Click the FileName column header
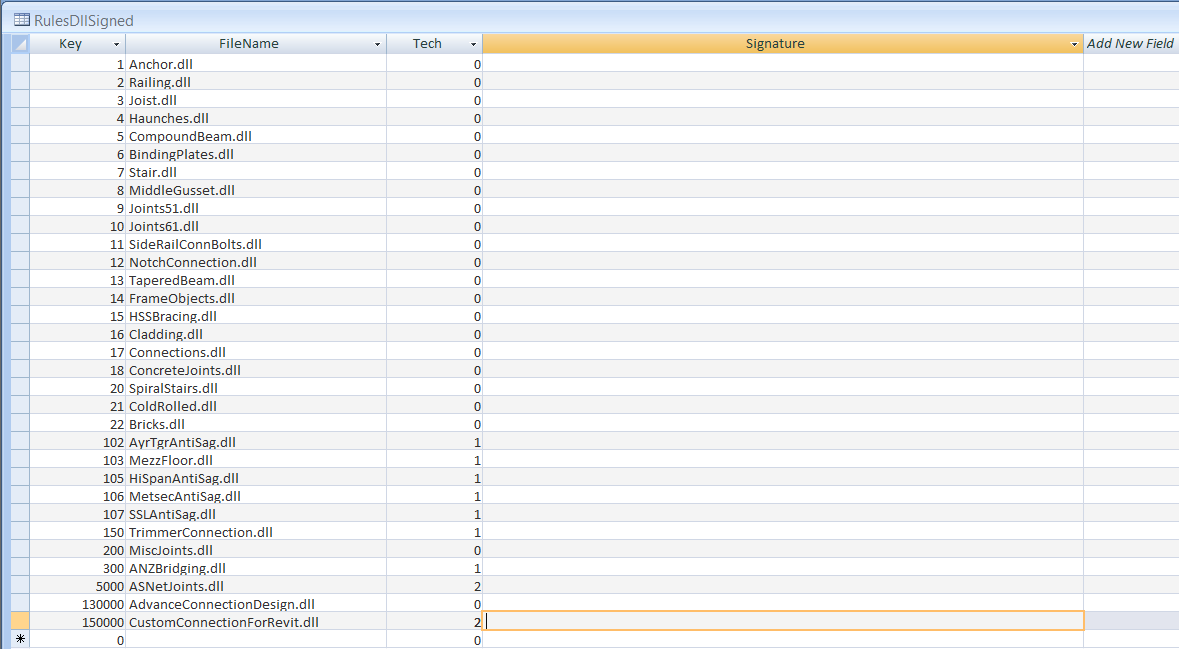The image size is (1179, 649). [249, 44]
